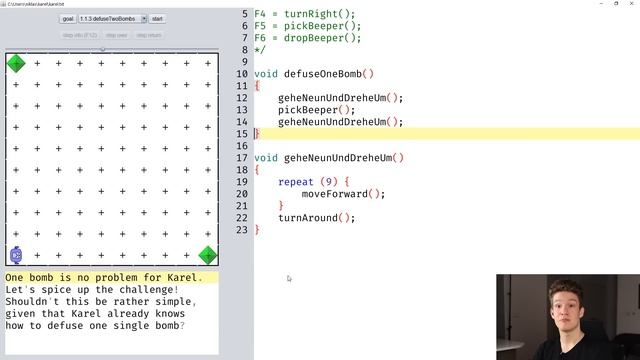Click the window title bar file path

[36, 4]
